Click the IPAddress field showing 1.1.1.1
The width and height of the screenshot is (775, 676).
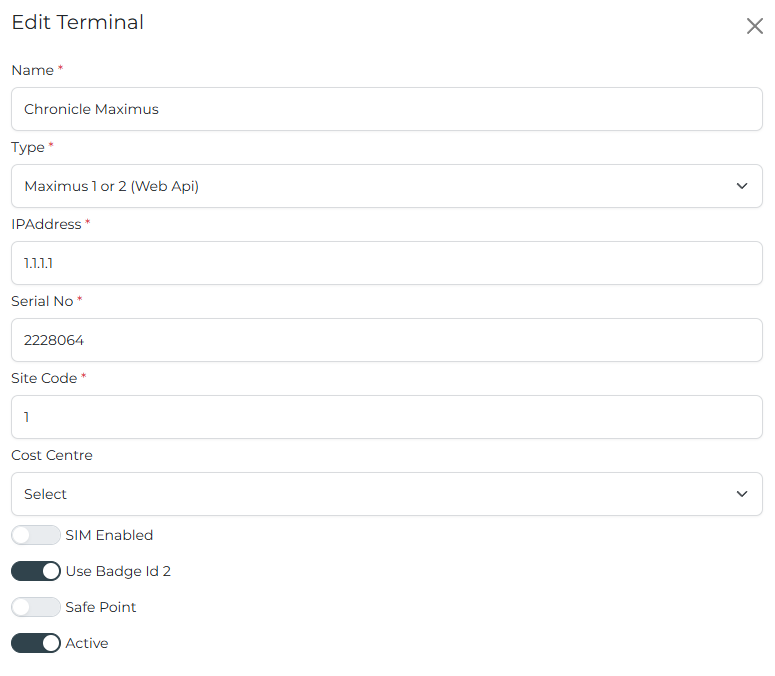pyautogui.click(x=387, y=263)
